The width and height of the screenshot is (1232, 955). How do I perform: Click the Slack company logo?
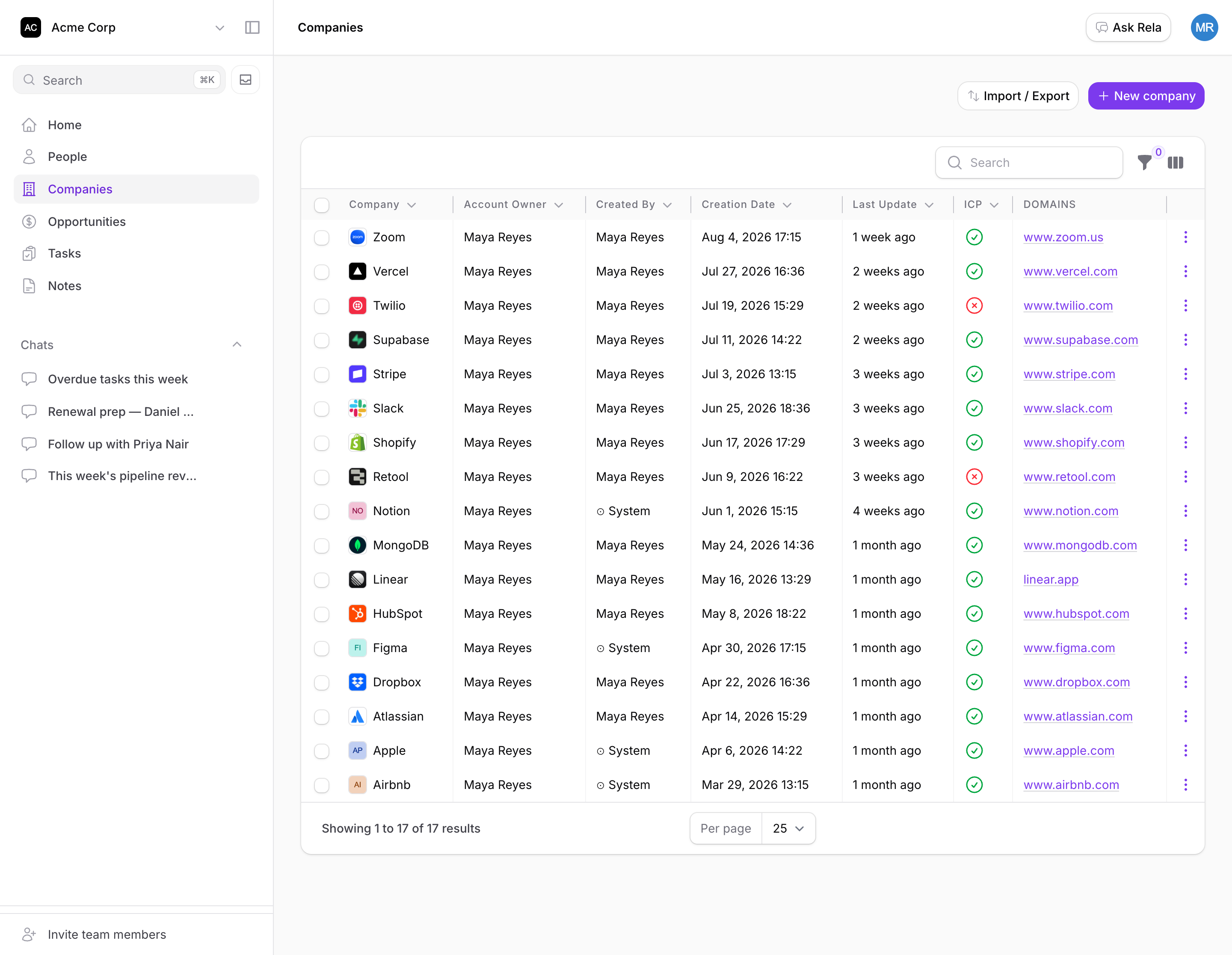(358, 408)
